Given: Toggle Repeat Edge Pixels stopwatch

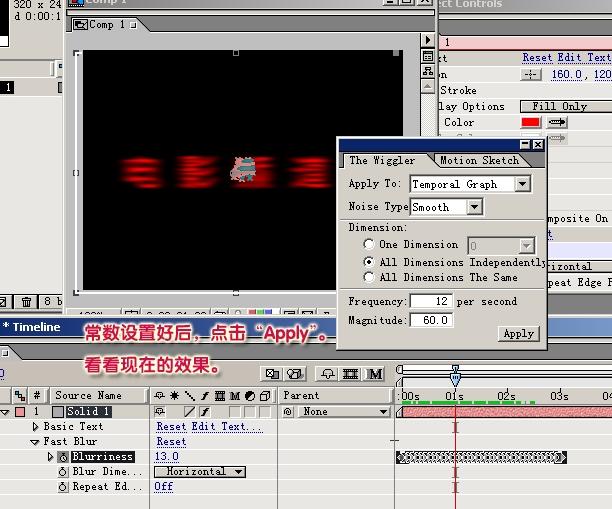Looking at the screenshot, I should [63, 487].
